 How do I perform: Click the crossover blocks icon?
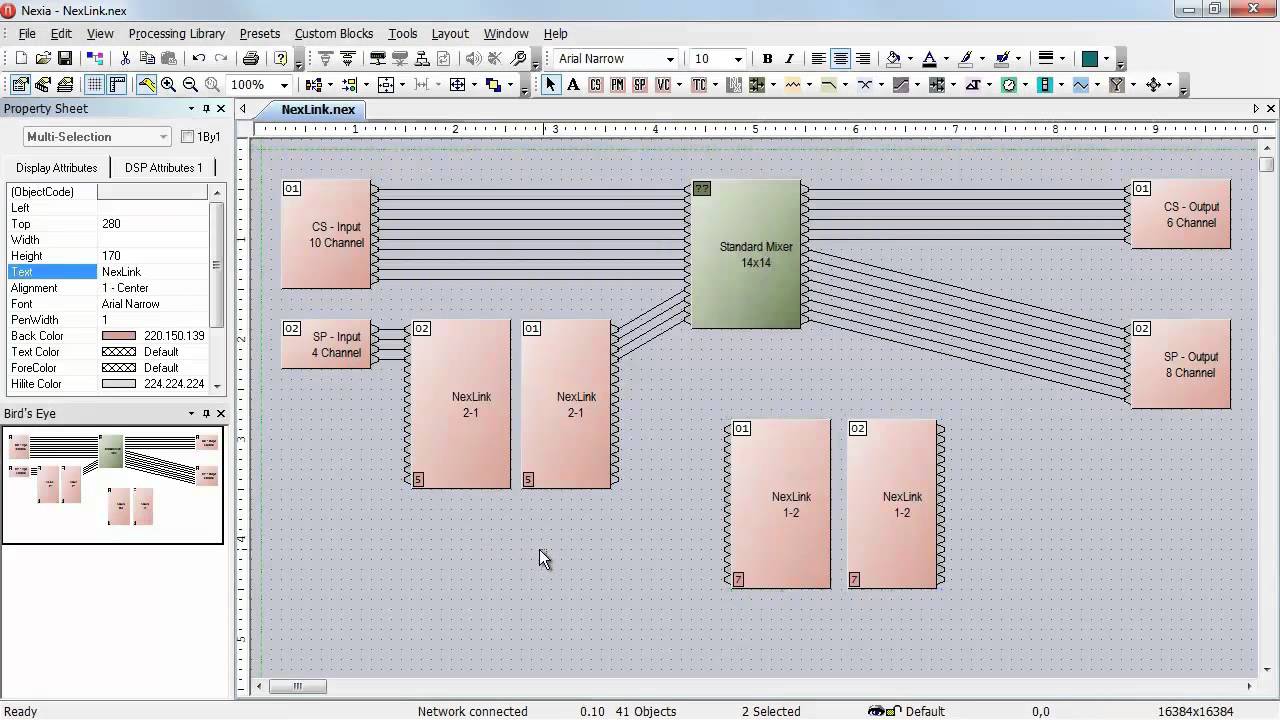click(865, 85)
